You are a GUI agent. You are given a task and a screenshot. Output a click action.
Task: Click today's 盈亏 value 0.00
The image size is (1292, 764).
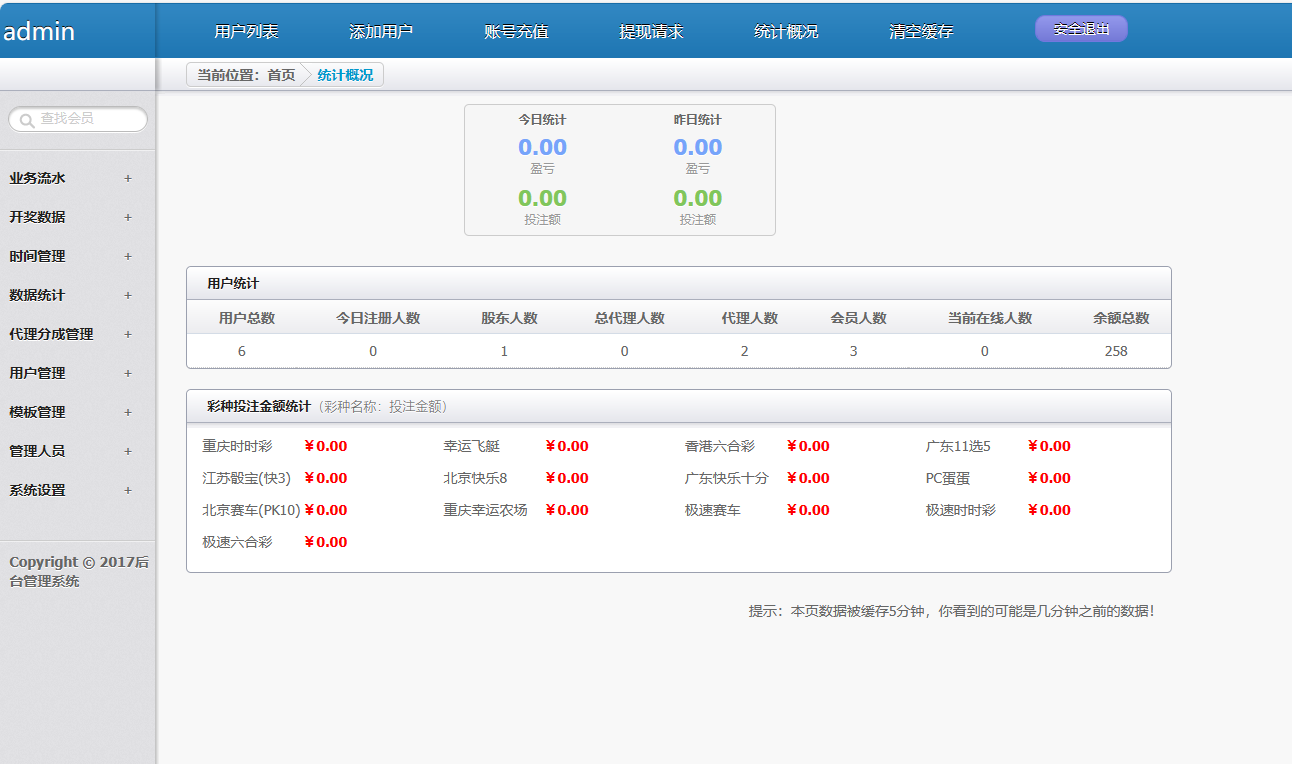(542, 147)
